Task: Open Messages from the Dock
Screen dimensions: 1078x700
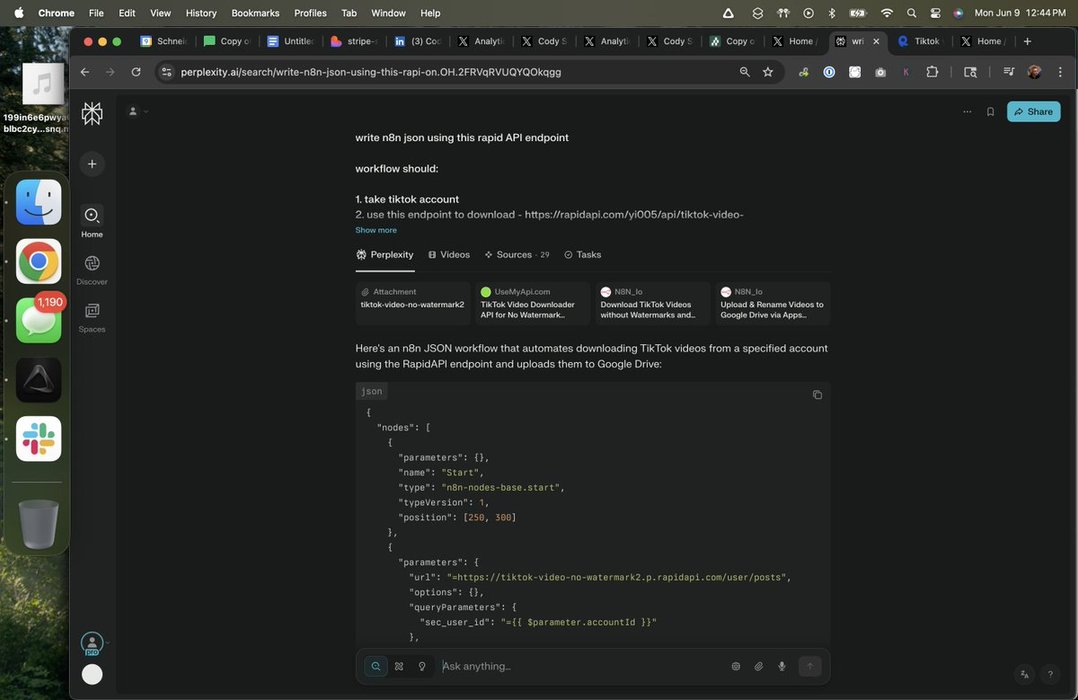Action: (38, 320)
